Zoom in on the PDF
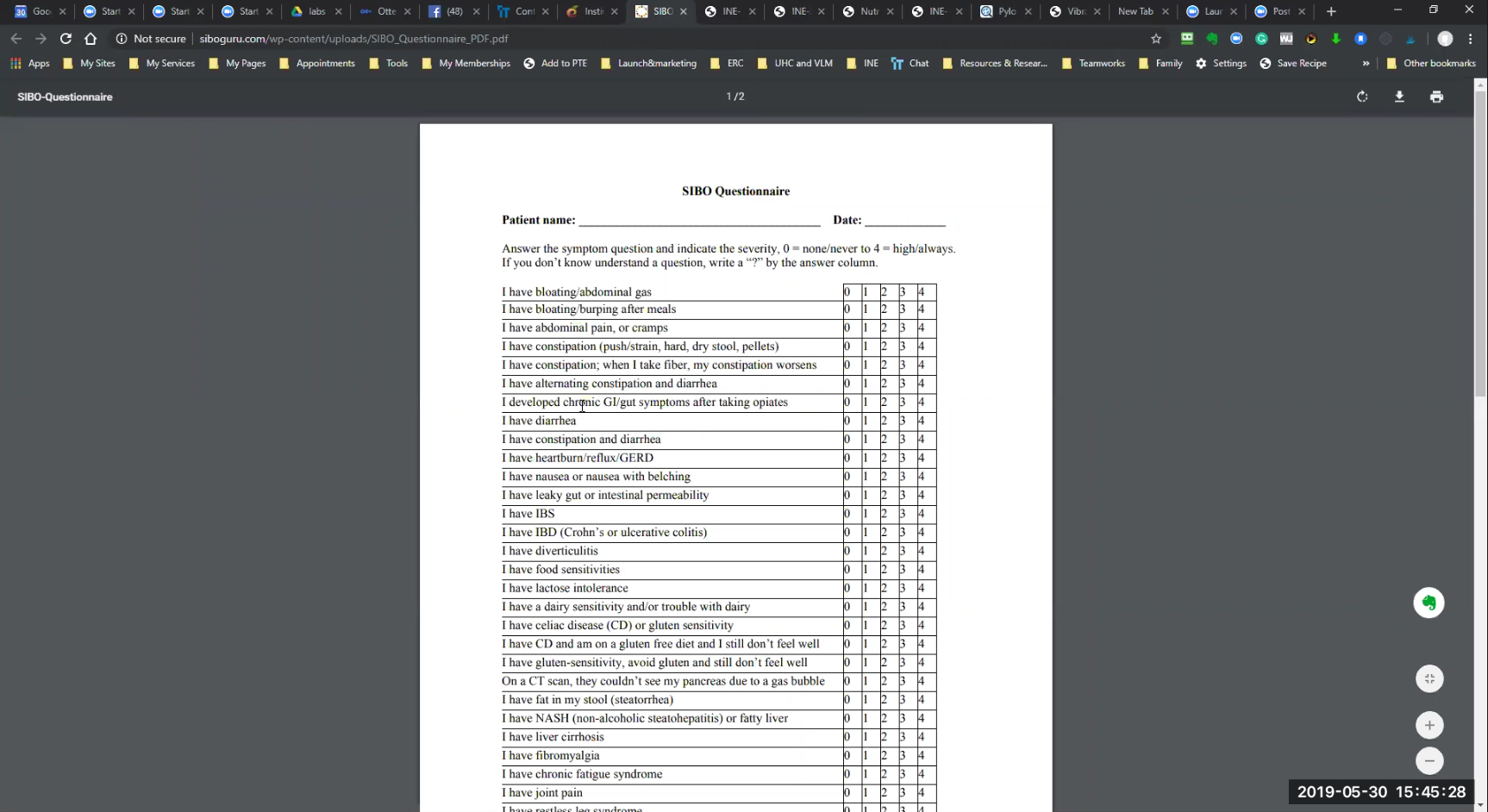Viewport: 1488px width, 812px height. coord(1429,726)
